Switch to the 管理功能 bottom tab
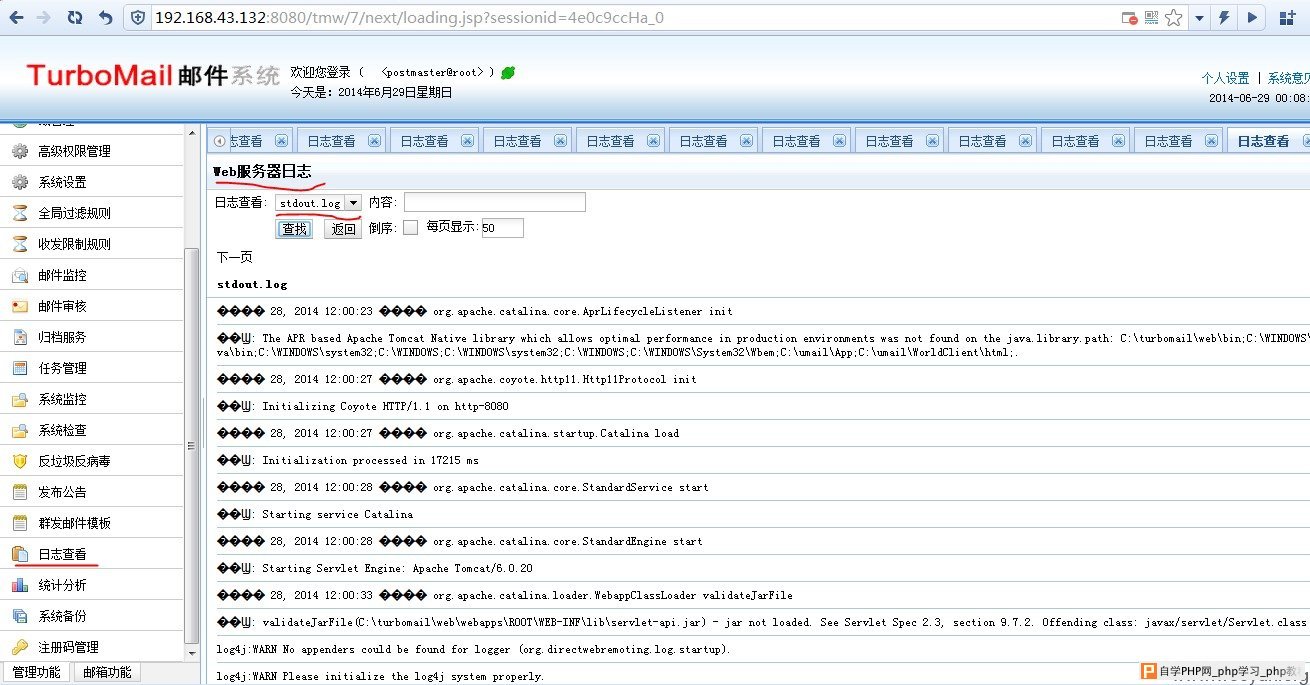 (x=36, y=672)
